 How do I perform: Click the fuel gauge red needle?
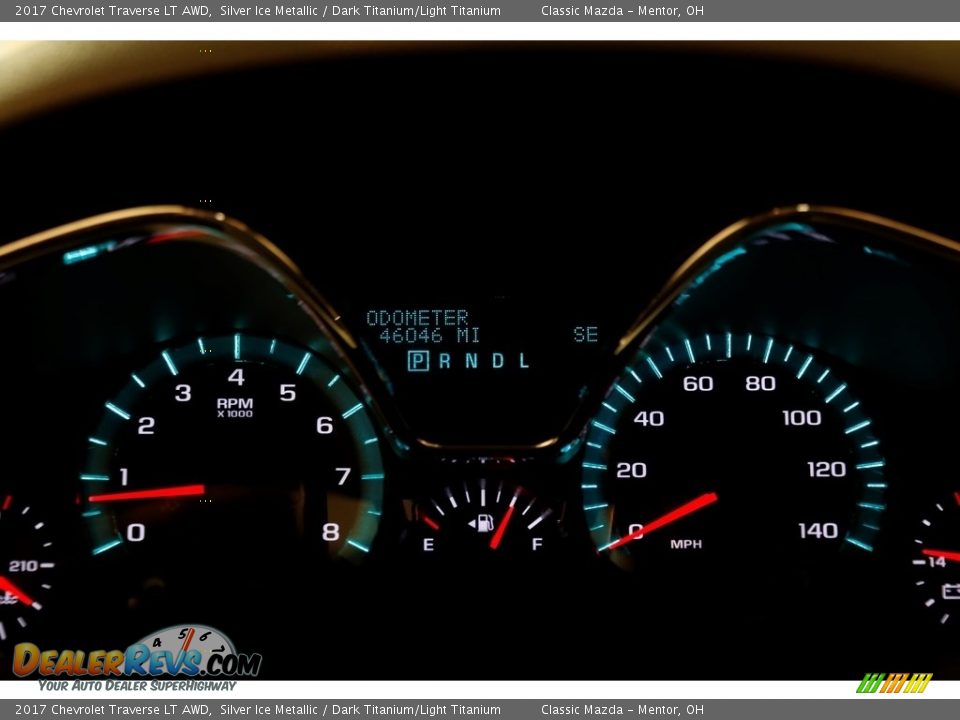(502, 525)
